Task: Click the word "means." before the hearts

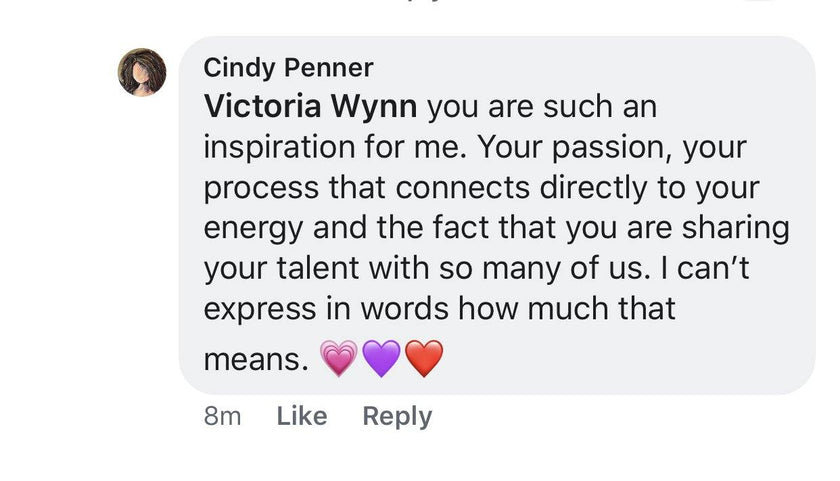Action: pyautogui.click(x=255, y=360)
